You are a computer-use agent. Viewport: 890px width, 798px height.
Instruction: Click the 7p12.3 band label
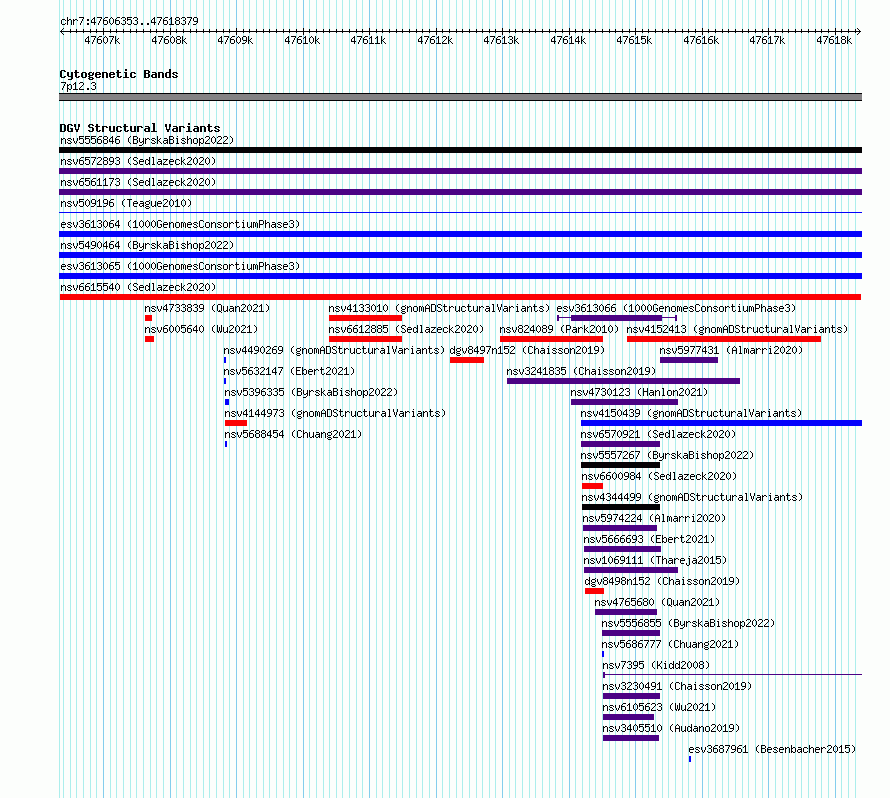pyautogui.click(x=78, y=86)
